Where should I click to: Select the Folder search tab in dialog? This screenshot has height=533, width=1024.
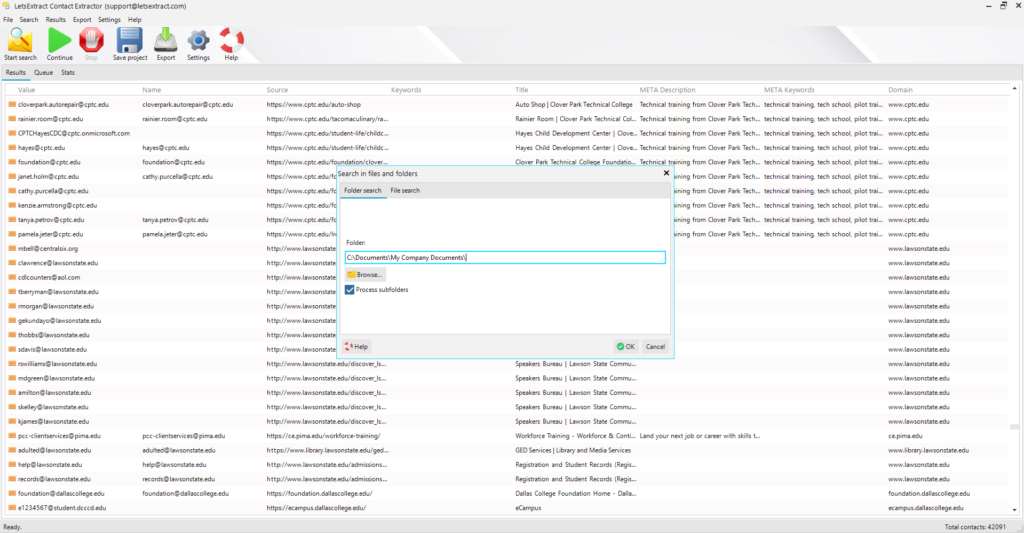[x=362, y=191]
